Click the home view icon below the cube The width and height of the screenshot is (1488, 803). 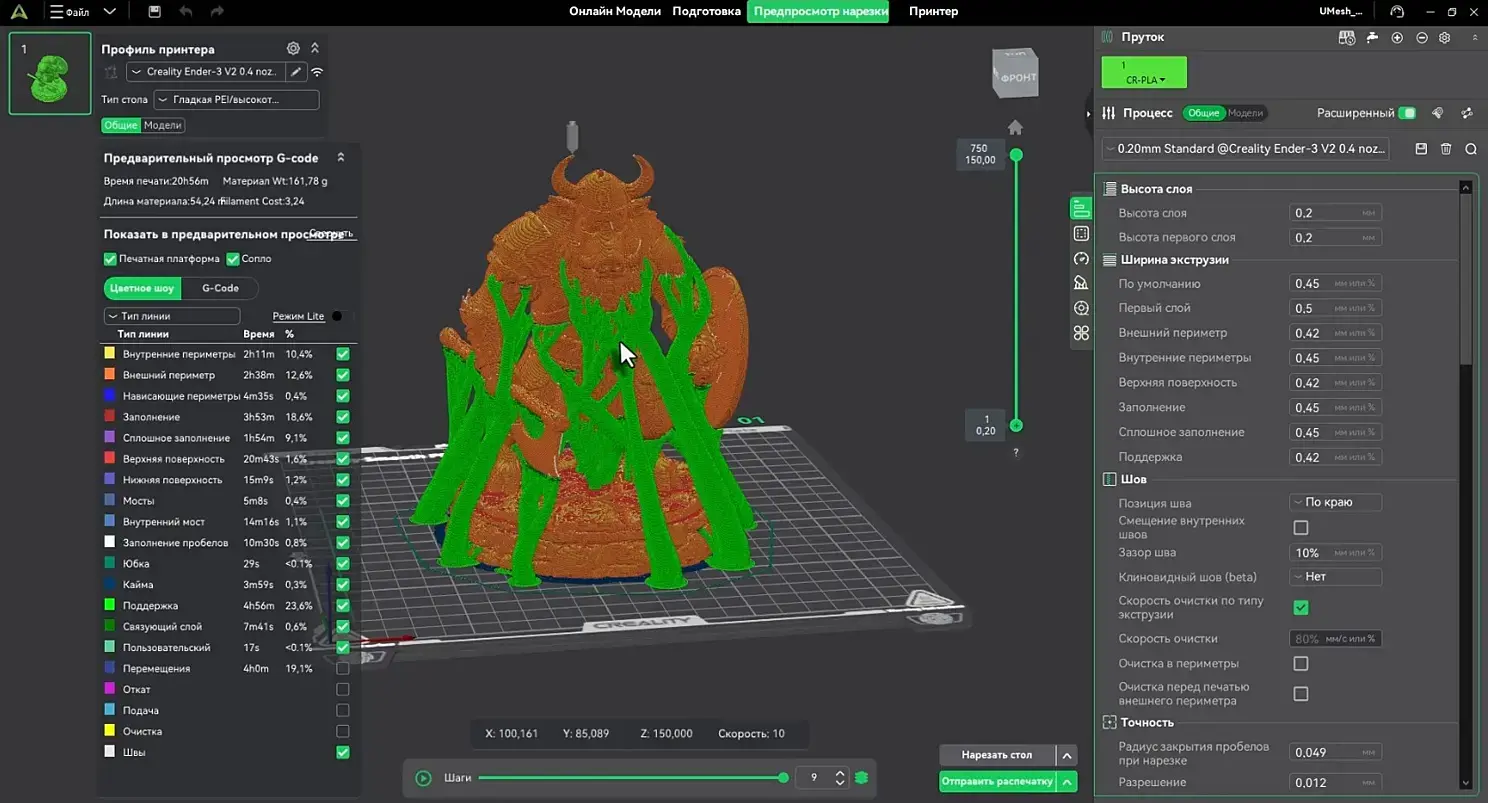pos(1015,127)
